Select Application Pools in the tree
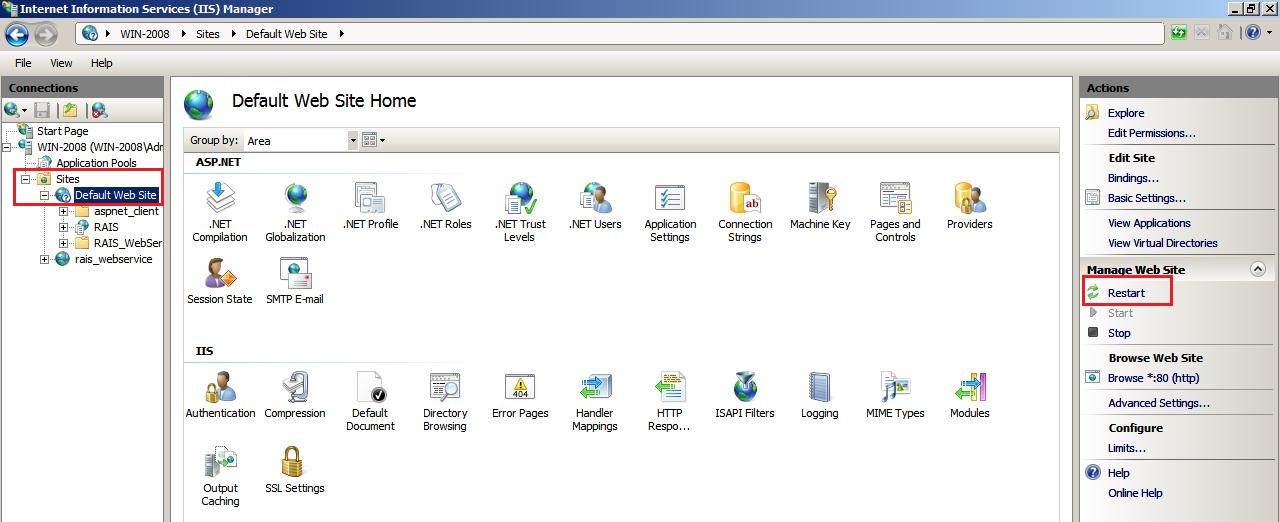This screenshot has height=522, width=1280. [x=96, y=163]
